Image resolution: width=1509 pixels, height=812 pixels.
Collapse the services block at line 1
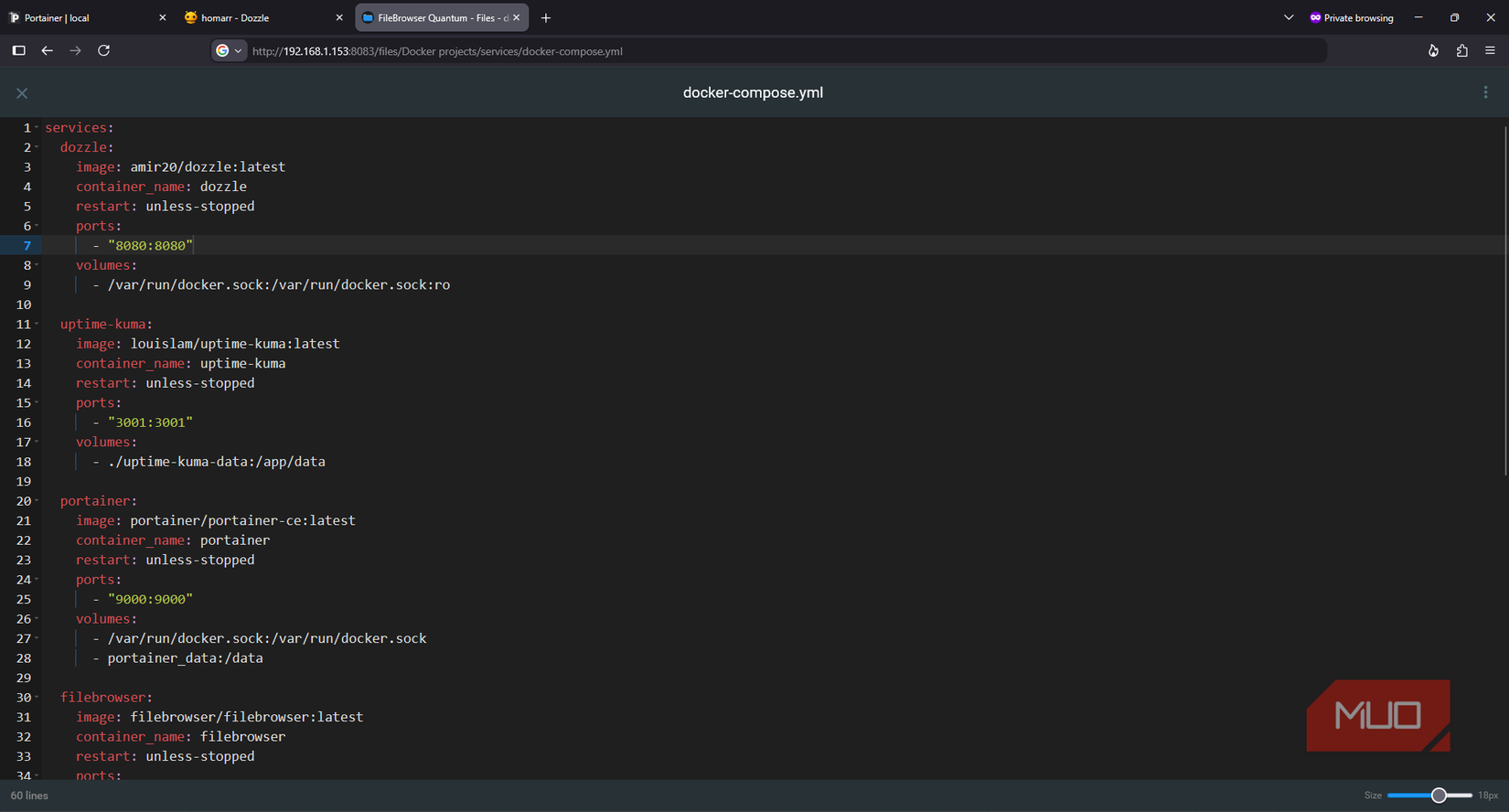[x=37, y=128]
